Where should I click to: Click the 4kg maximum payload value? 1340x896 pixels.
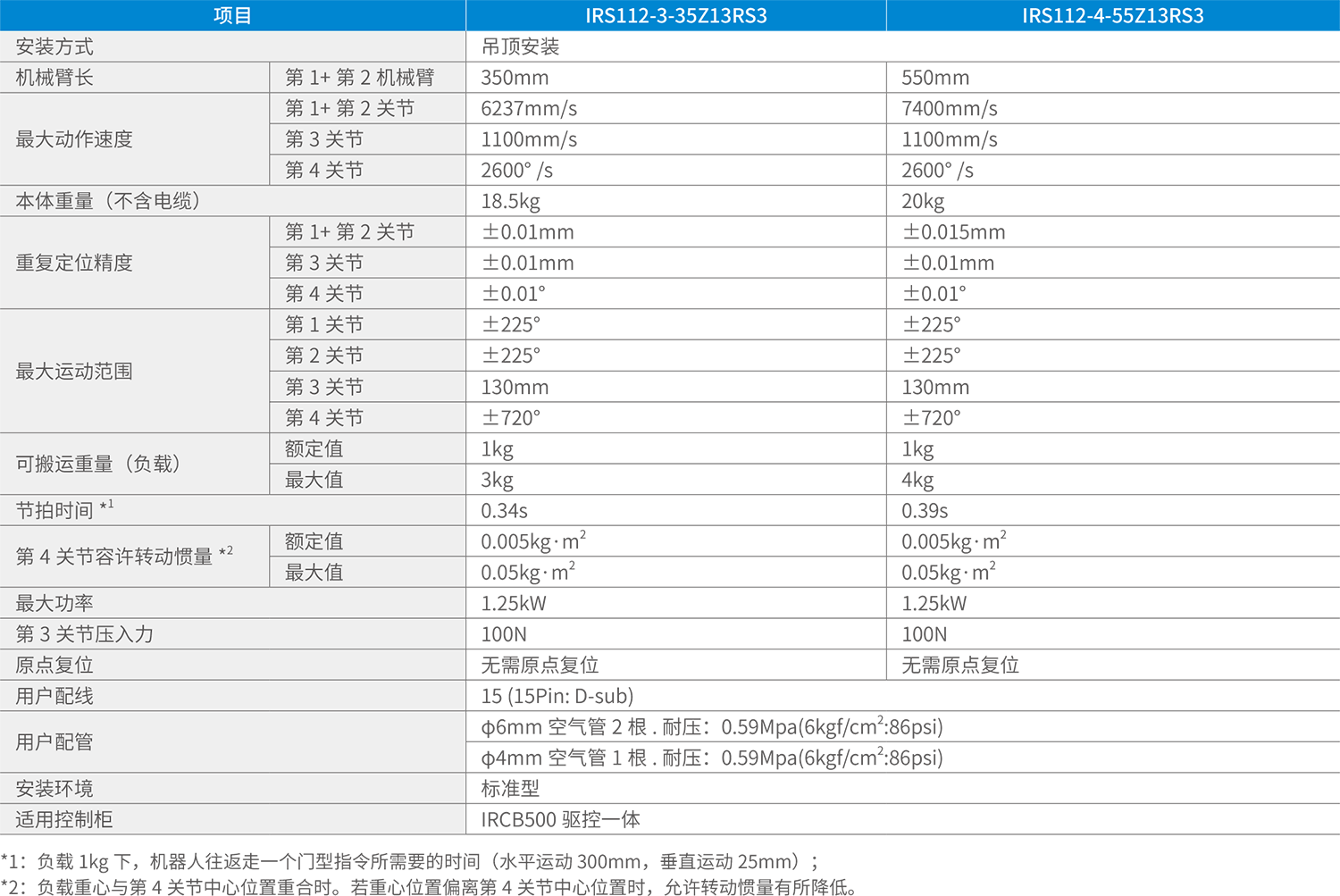point(918,480)
